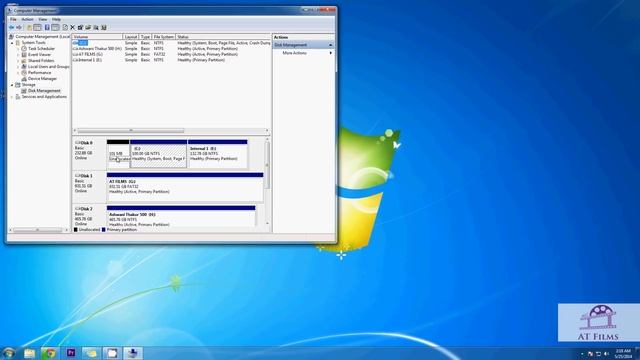Select Local Users and Groups in tree
Viewport: 640px width, 360px height.
[48, 67]
